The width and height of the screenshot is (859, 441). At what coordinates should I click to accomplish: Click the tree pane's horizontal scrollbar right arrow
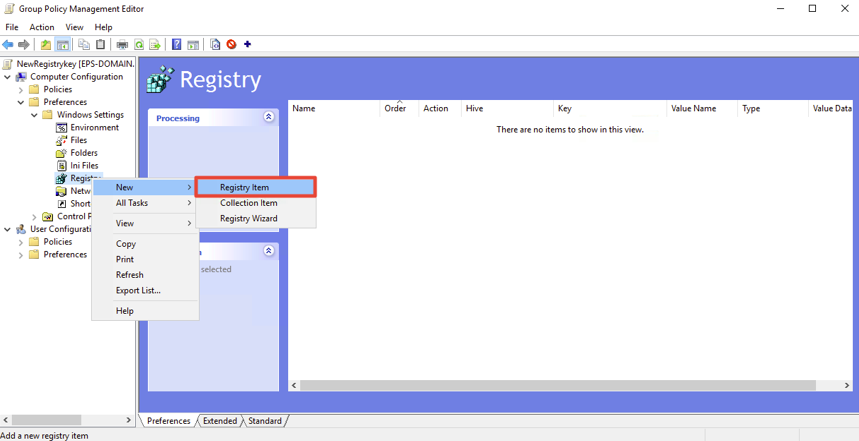coord(129,420)
